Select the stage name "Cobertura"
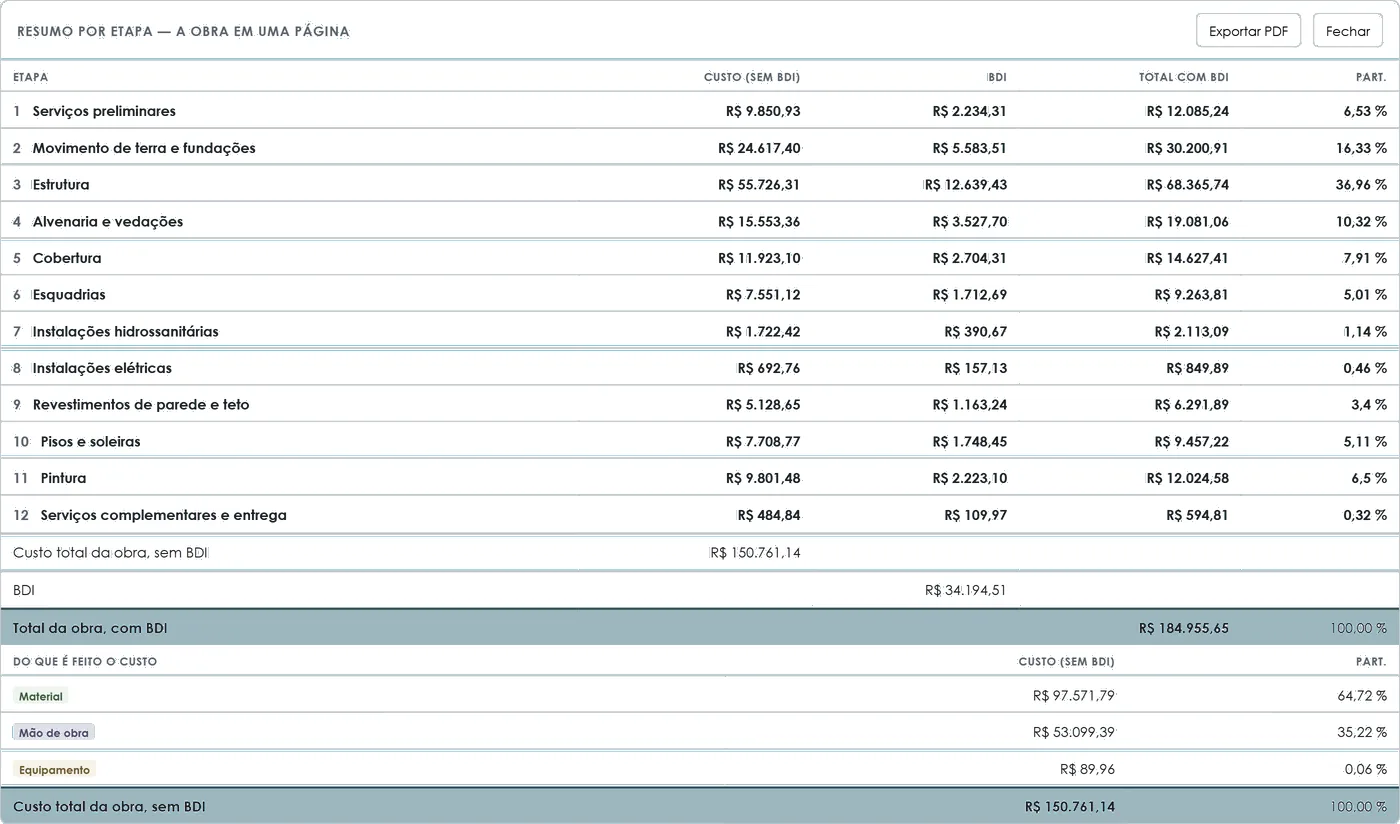1400x824 pixels. 67,258
